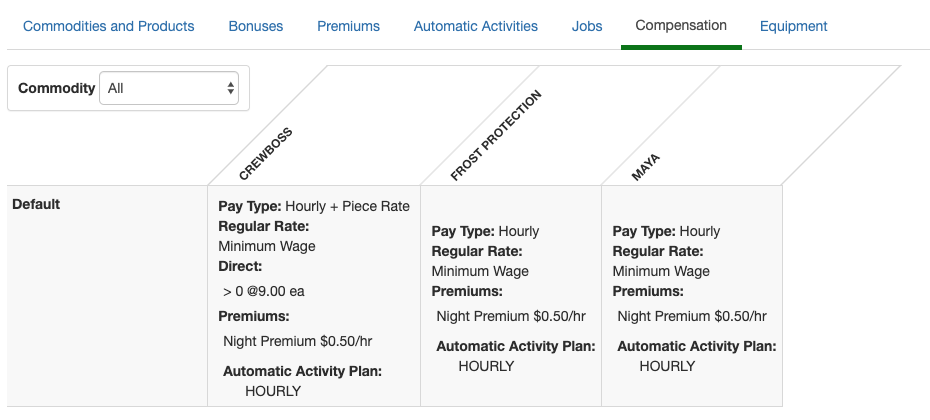The width and height of the screenshot is (930, 420).
Task: Click the MAYA column header
Action: pyautogui.click(x=646, y=167)
